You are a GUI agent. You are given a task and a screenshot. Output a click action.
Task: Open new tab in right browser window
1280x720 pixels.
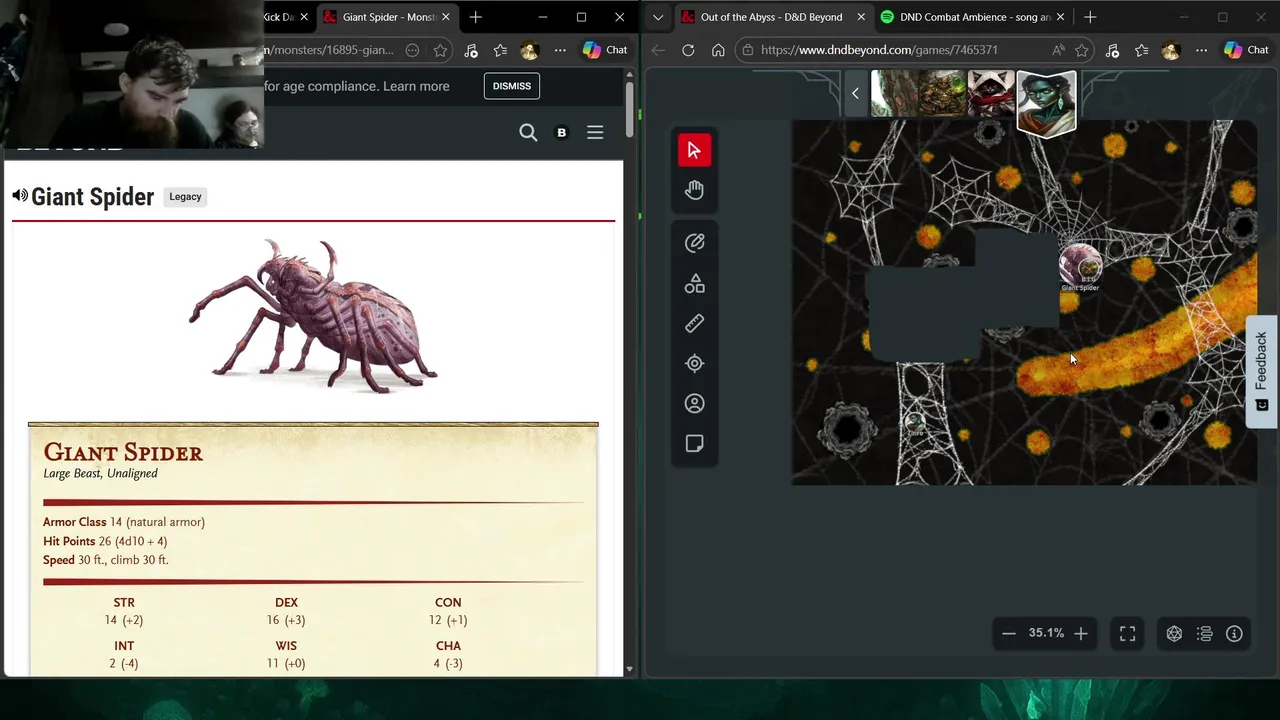[1090, 17]
